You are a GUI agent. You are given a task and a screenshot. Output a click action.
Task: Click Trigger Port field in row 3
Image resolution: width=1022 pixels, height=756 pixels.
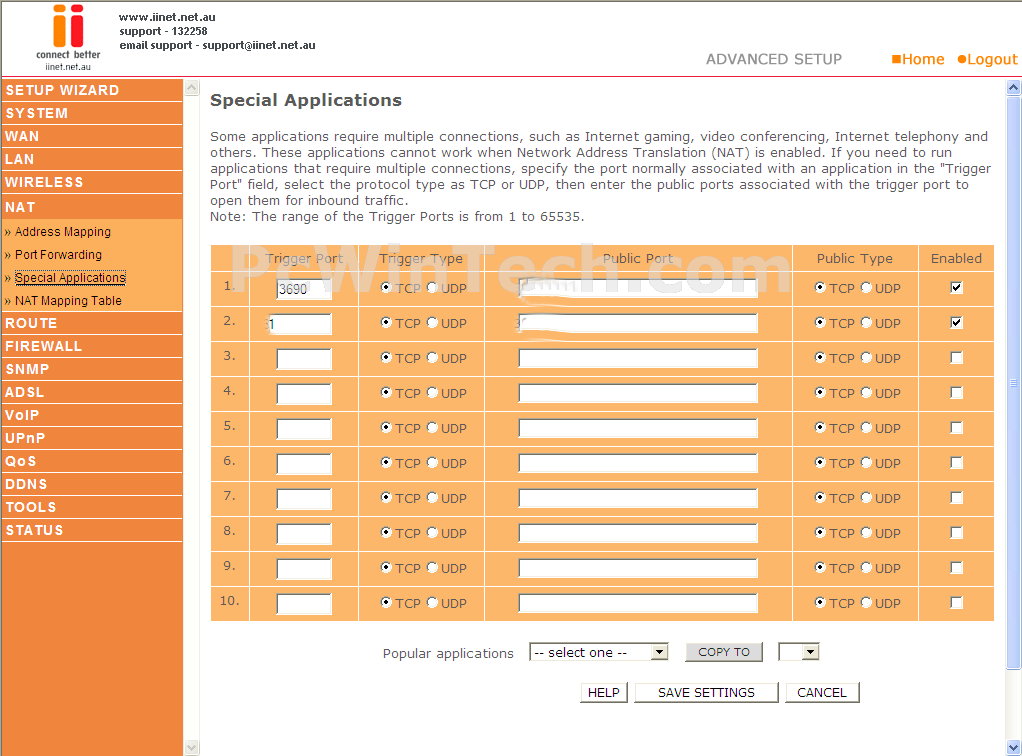coord(304,359)
